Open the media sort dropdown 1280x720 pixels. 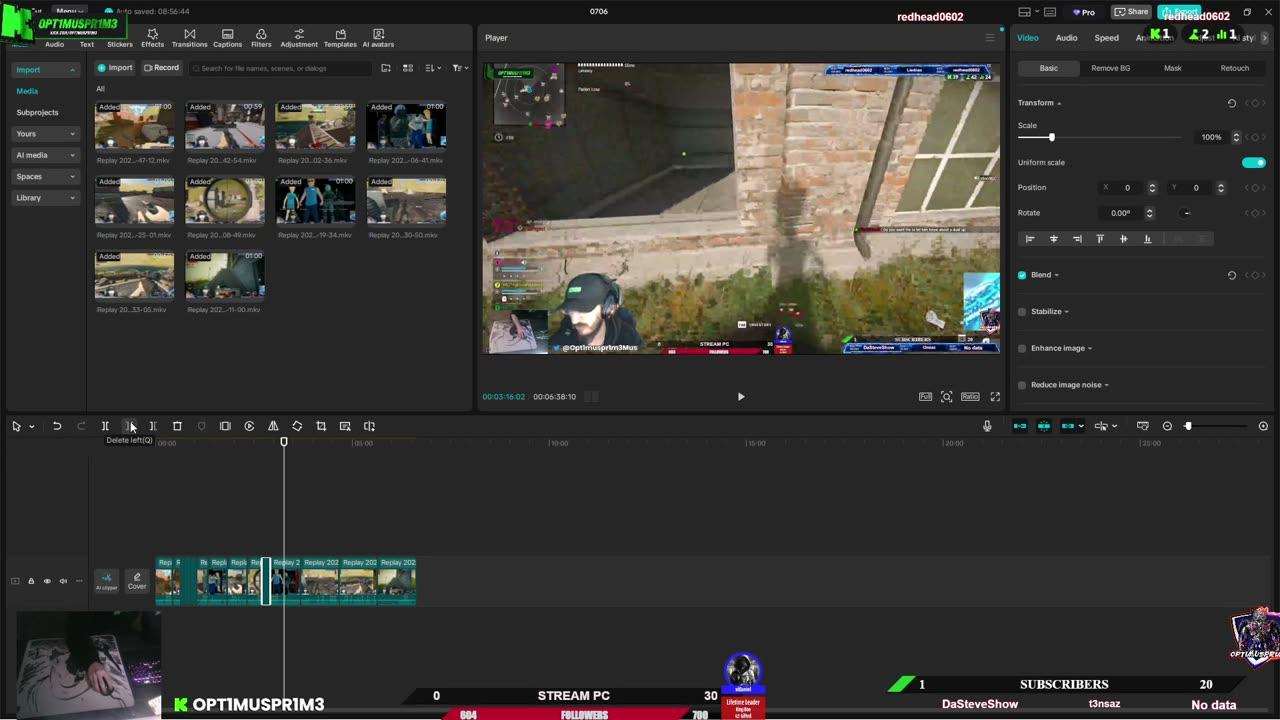pyautogui.click(x=432, y=68)
